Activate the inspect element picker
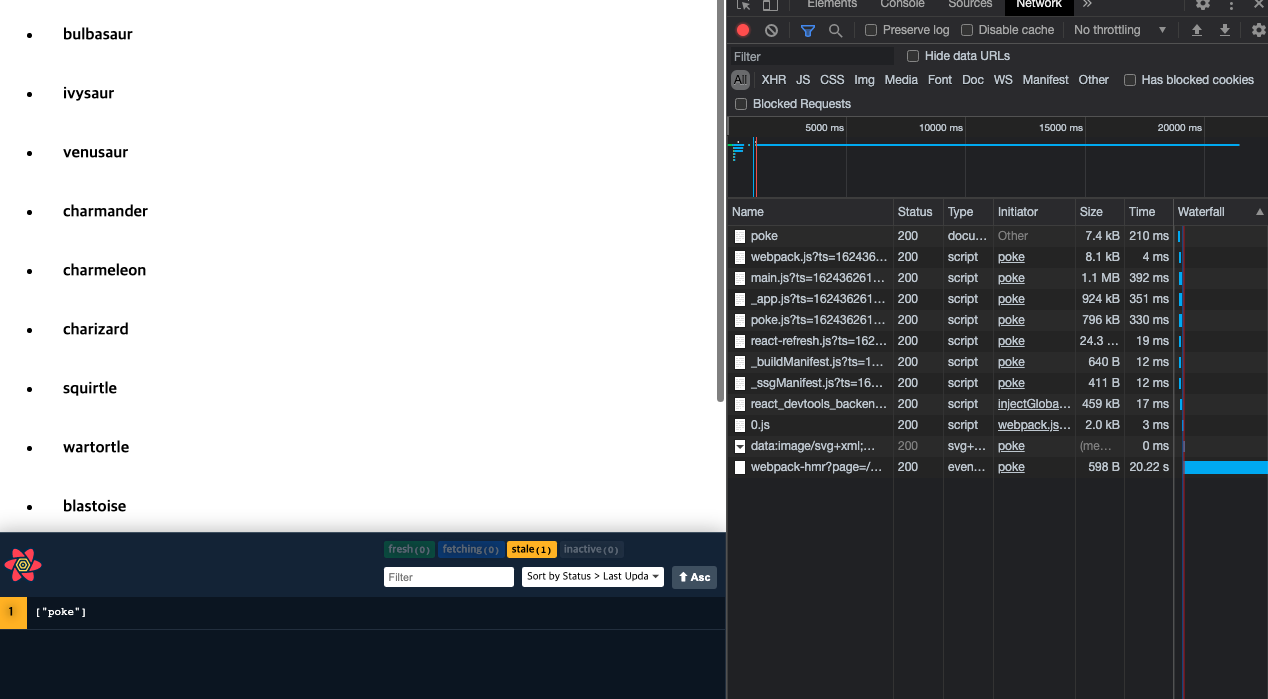1268x699 pixels. 743,4
